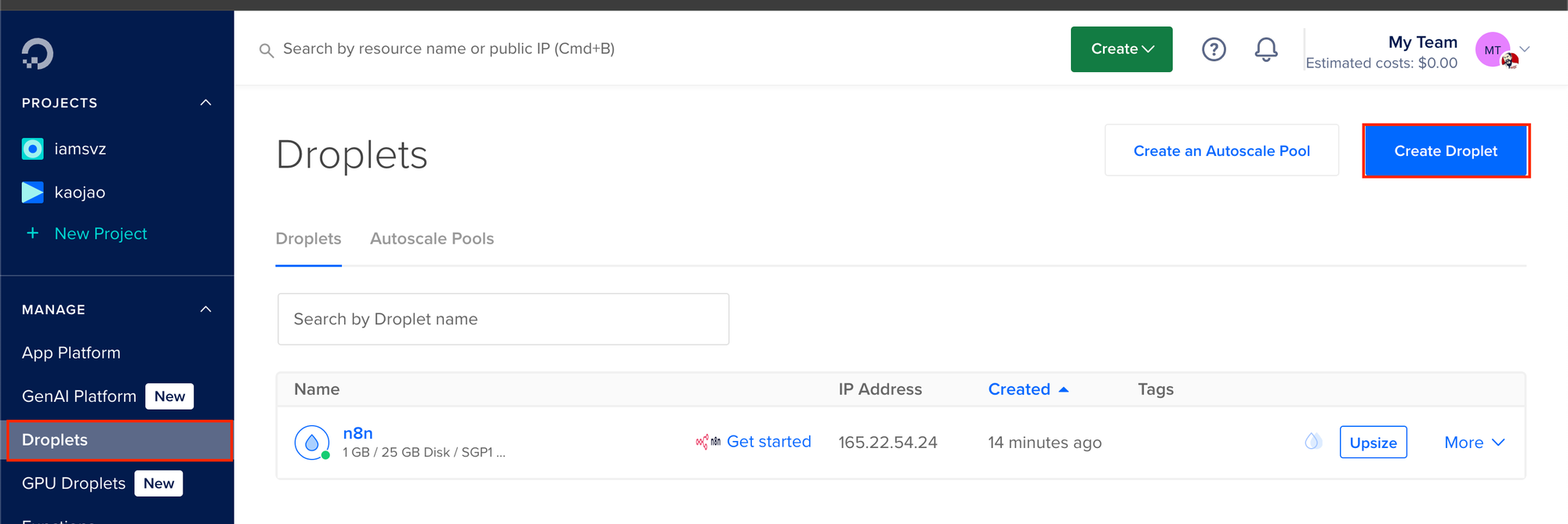Click the DigitalOcean logo icon
1568x524 pixels.
pos(38,53)
